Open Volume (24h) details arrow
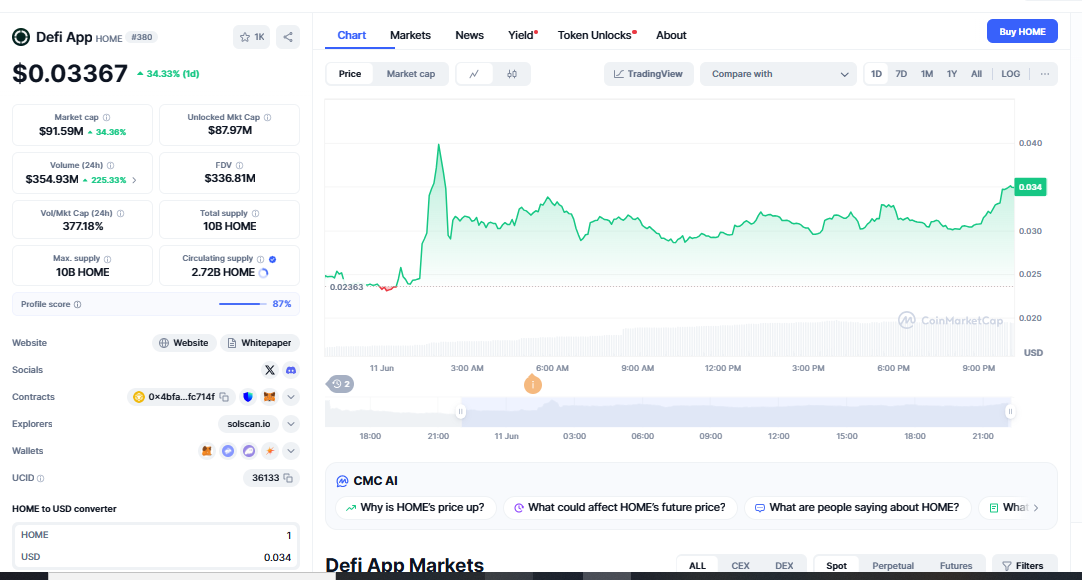 click(x=134, y=180)
